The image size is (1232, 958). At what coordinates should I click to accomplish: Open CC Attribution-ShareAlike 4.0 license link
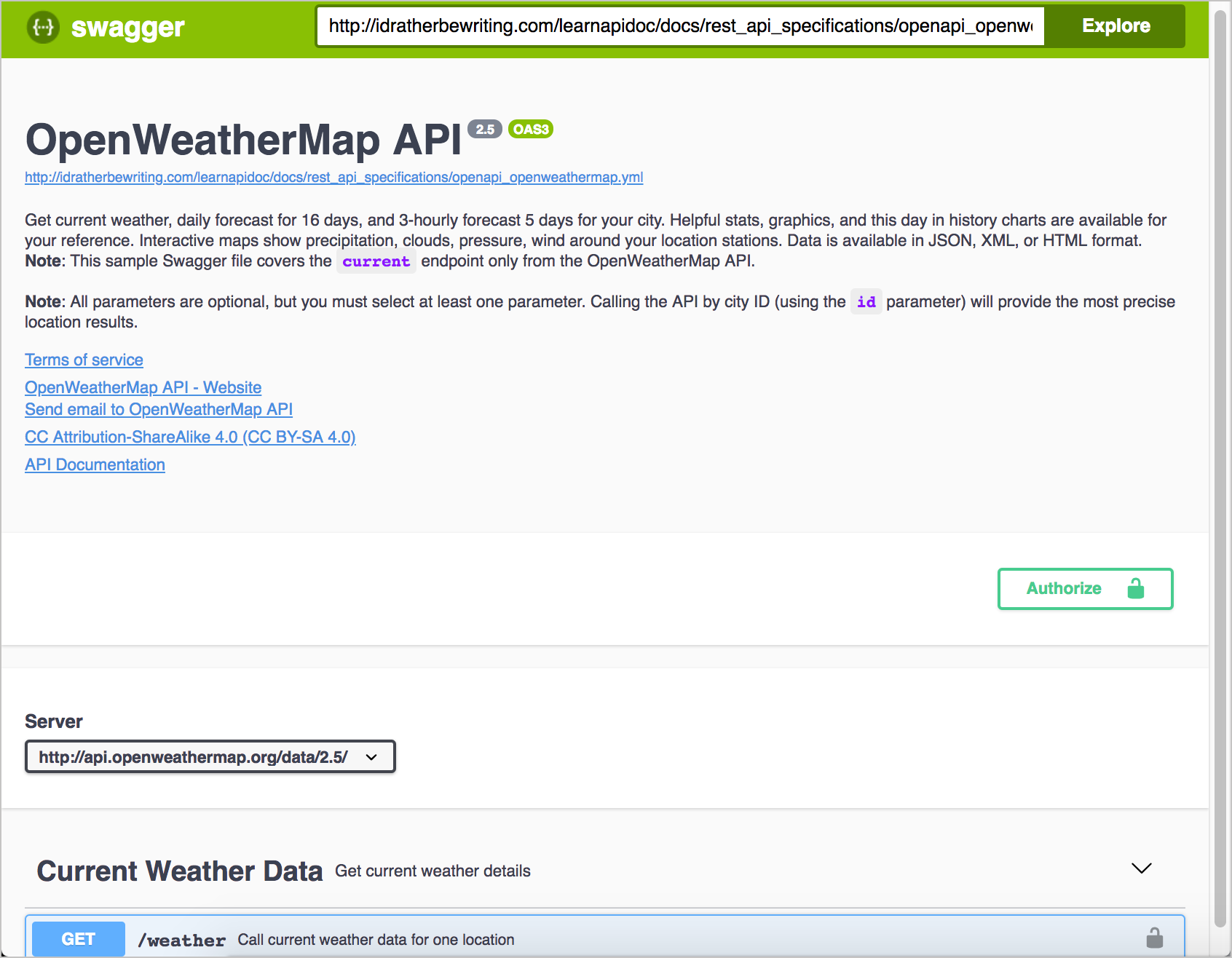click(x=190, y=437)
